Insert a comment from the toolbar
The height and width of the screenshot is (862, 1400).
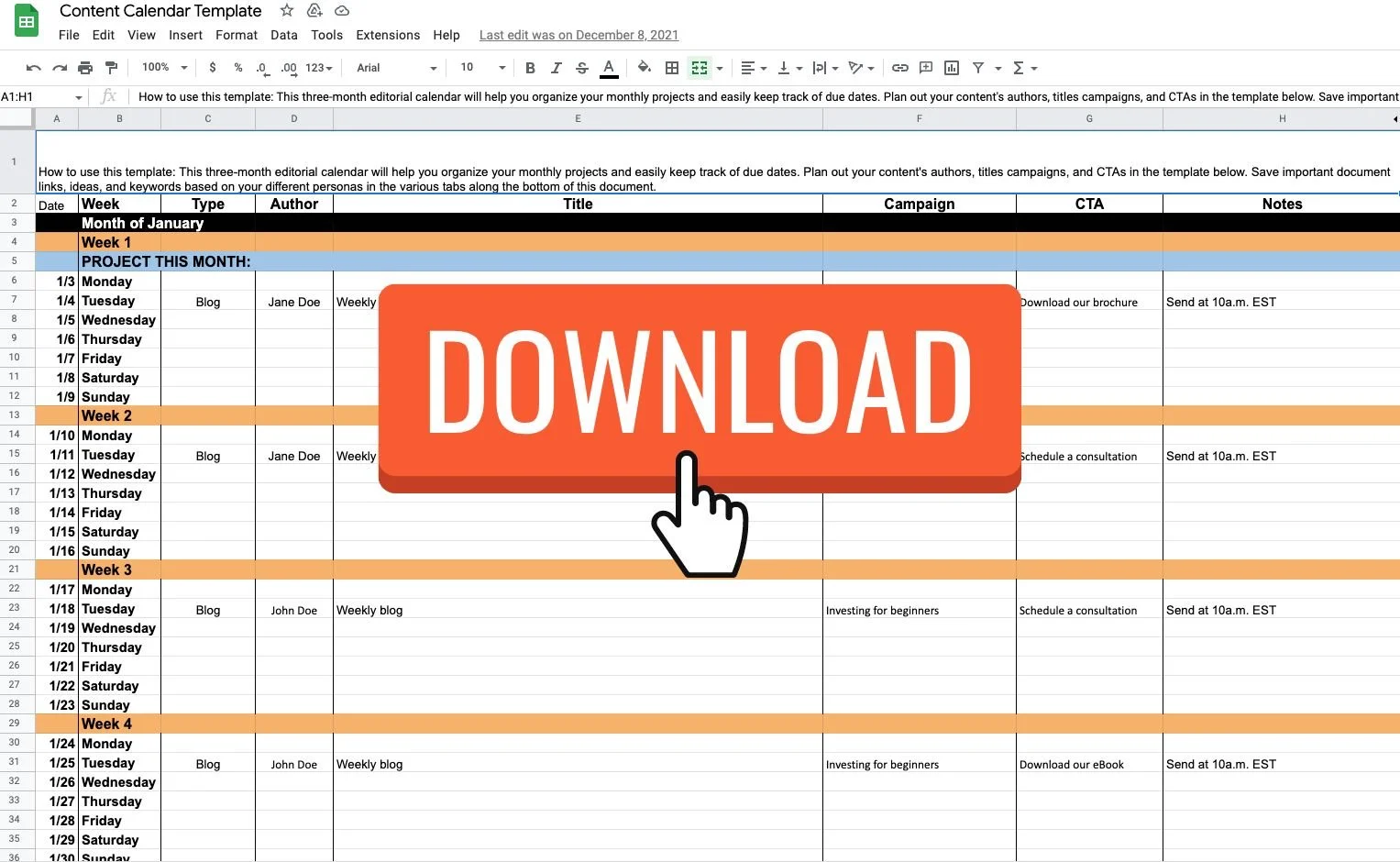click(x=926, y=68)
